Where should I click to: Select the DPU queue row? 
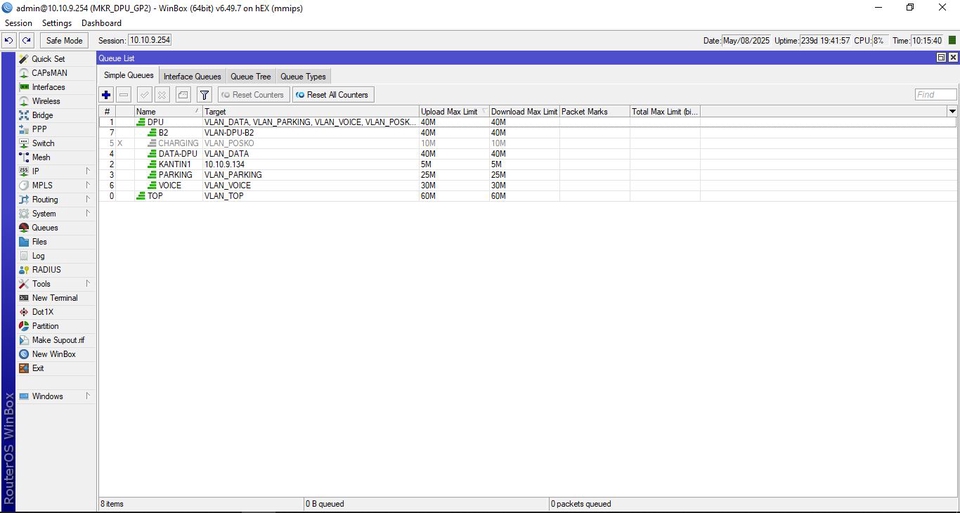pyautogui.click(x=527, y=122)
